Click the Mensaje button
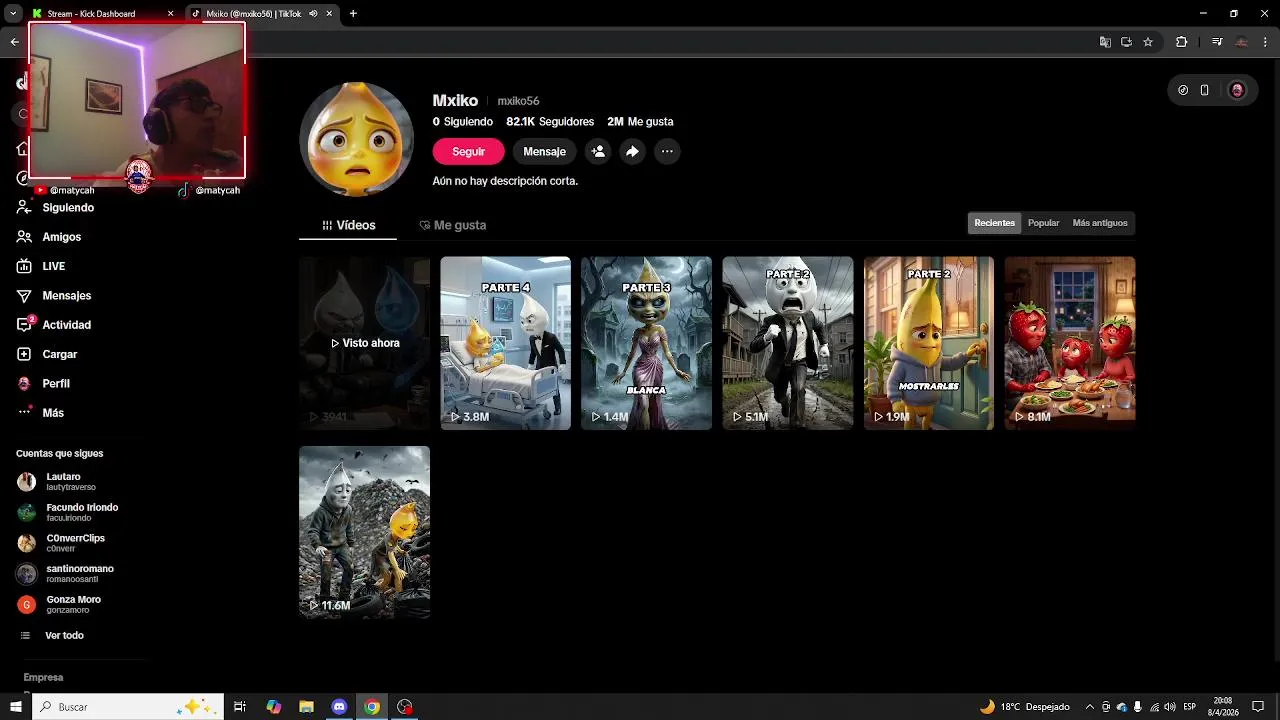 [x=544, y=151]
